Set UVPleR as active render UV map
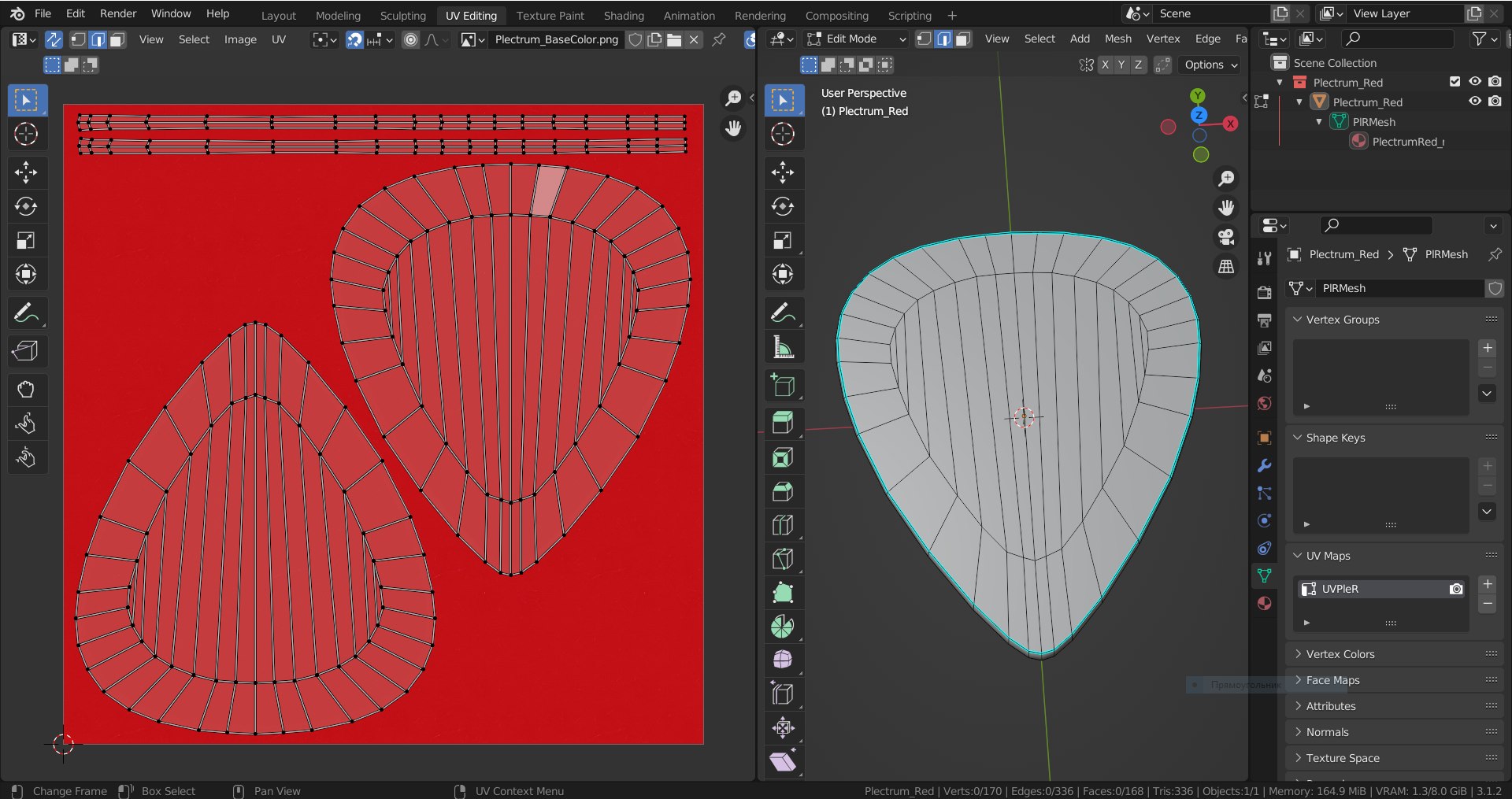1512x799 pixels. pyautogui.click(x=1456, y=589)
